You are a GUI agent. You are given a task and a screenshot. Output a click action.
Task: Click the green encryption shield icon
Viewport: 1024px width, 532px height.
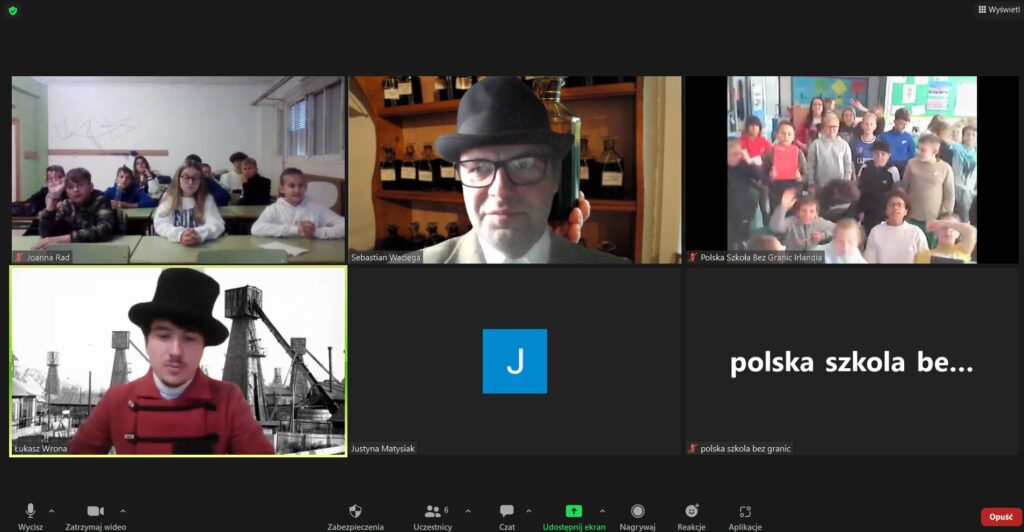tap(12, 10)
